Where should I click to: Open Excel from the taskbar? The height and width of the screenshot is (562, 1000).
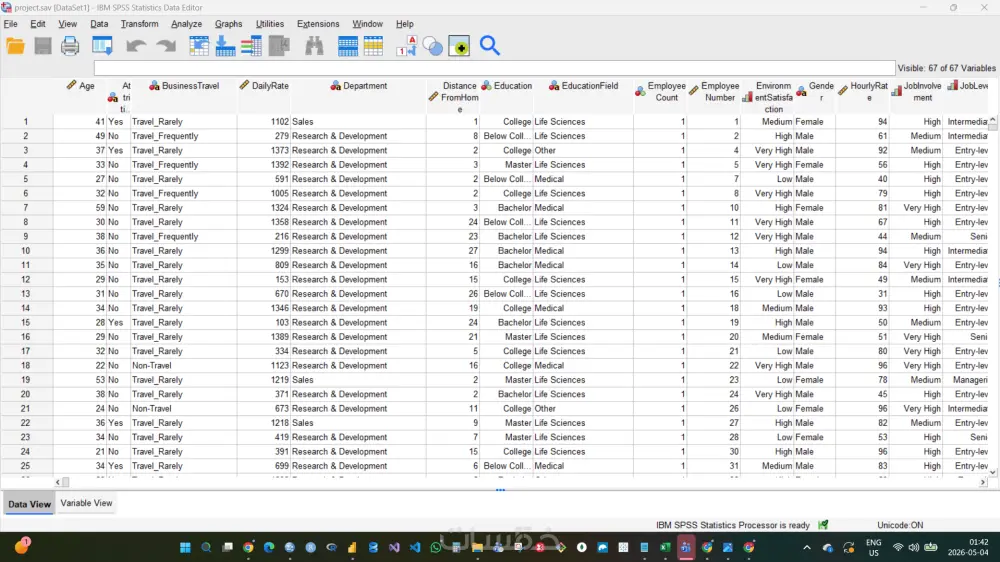click(x=665, y=547)
